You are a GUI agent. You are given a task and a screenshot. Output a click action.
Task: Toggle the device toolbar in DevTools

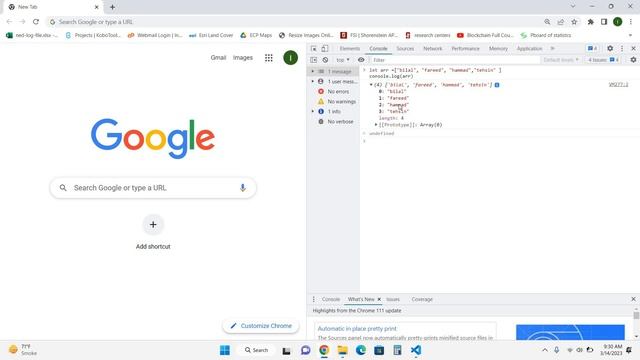325,49
